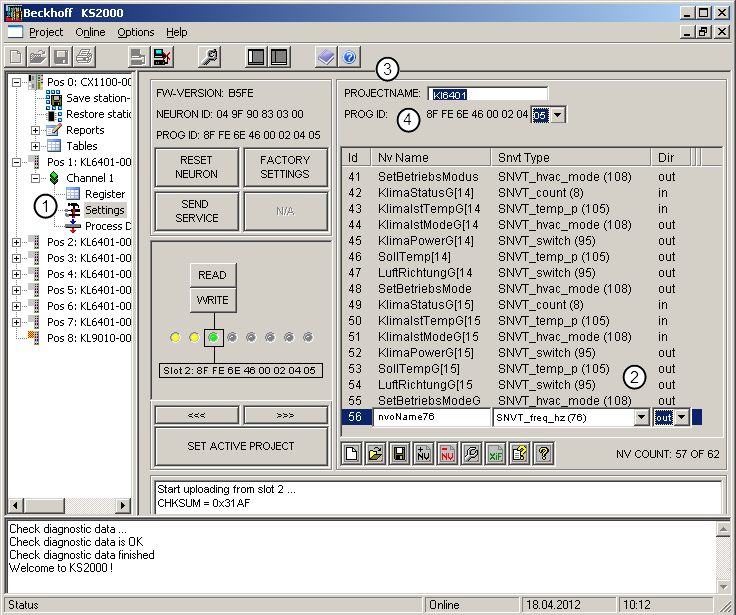This screenshot has height=615, width=736.
Task: Click the Print icon in main toolbar
Action: pyautogui.click(x=84, y=57)
